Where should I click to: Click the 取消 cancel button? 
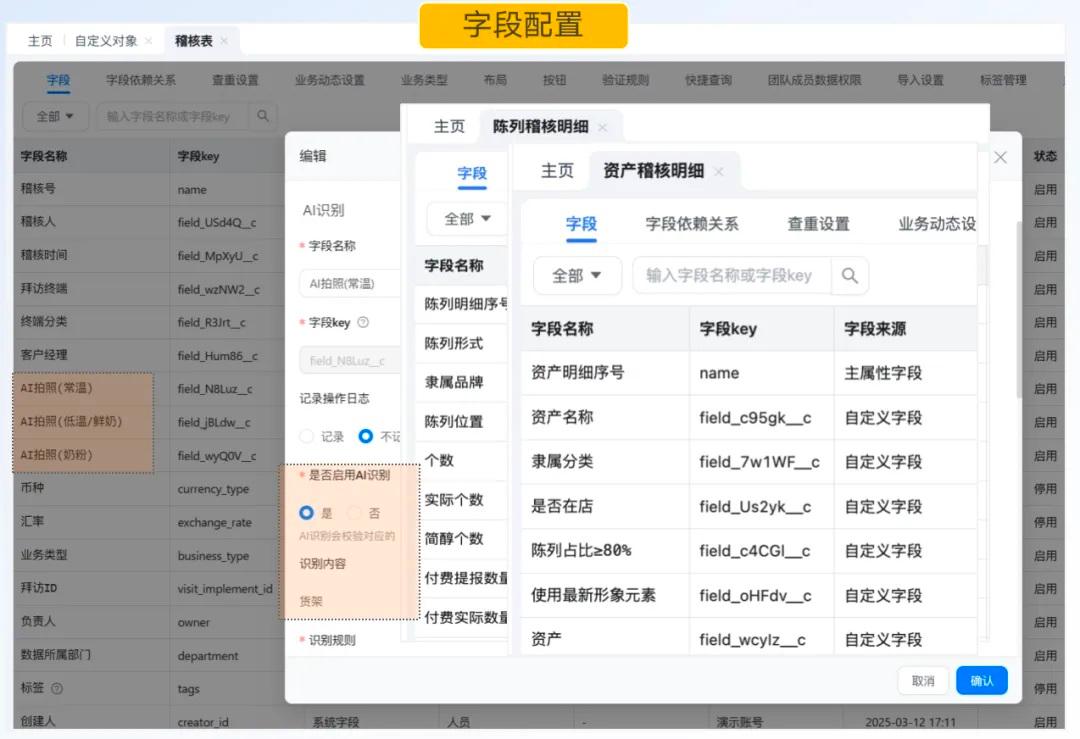(x=922, y=679)
